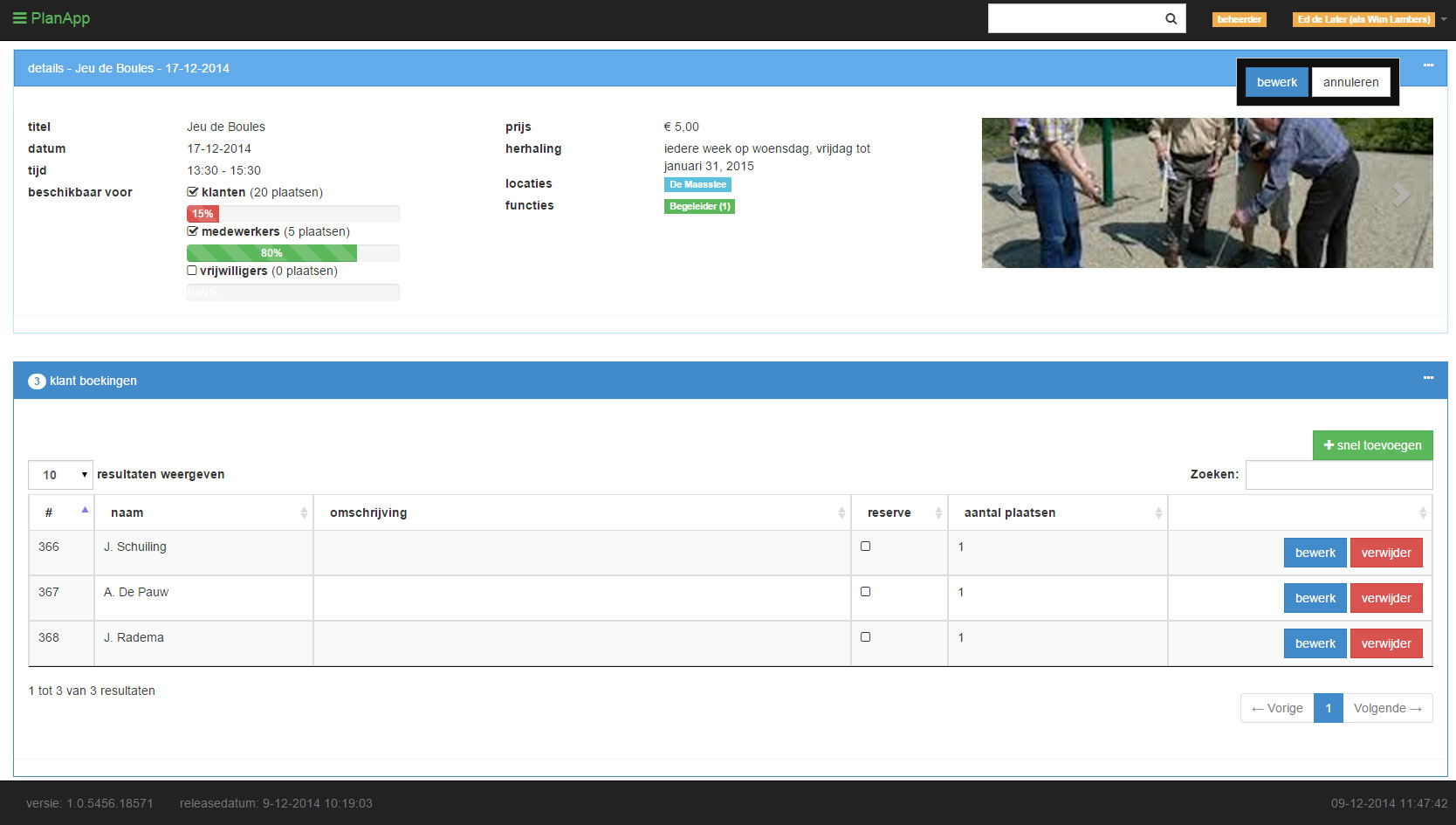This screenshot has width=1456, height=825.
Task: Toggle the medewerkers checkbox
Action: [x=192, y=231]
